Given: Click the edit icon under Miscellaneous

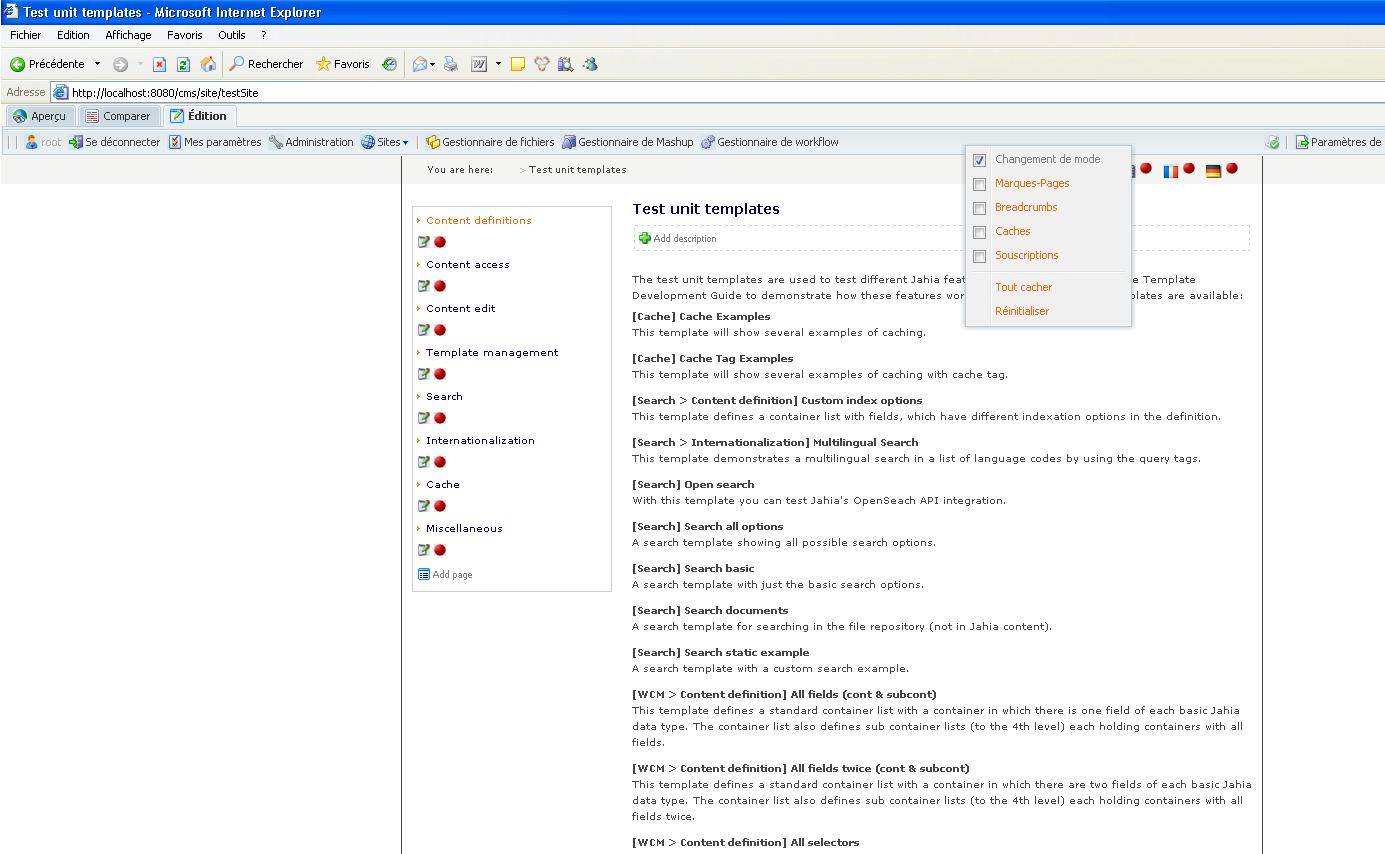Looking at the screenshot, I should 424,550.
